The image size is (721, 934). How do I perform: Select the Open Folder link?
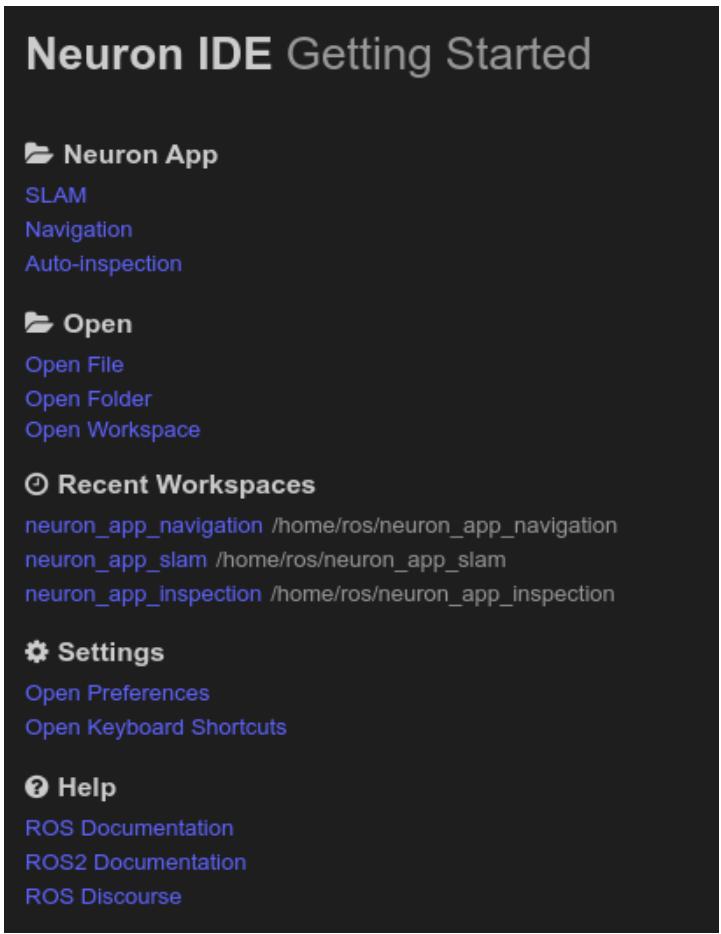tap(88, 399)
